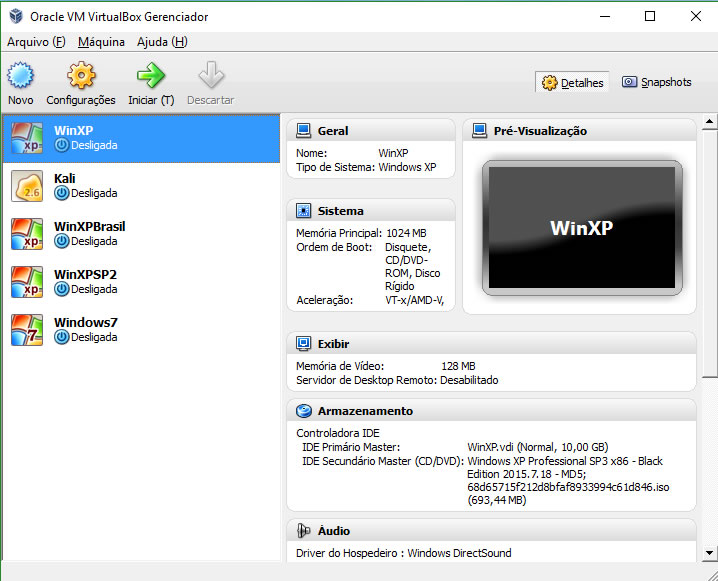The width and height of the screenshot is (718, 581).
Task: Select the WinXPSP2 virtual machine name
Action: coord(85,275)
